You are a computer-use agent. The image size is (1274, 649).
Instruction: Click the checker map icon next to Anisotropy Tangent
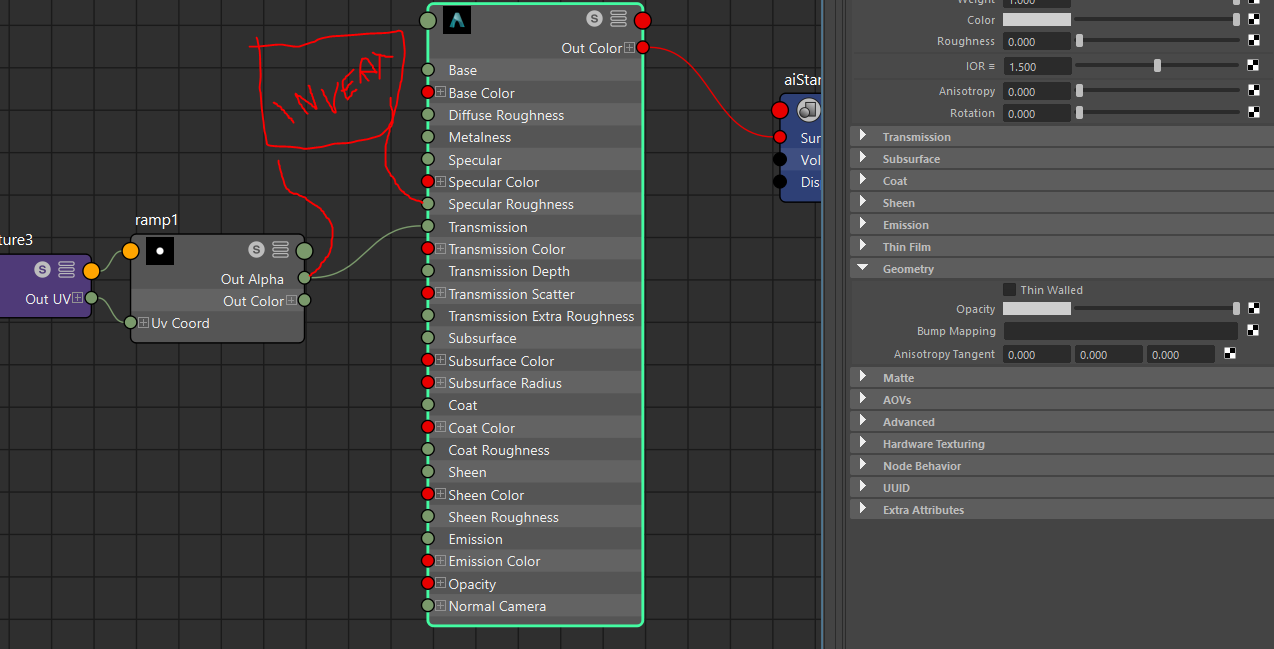(x=1228, y=353)
